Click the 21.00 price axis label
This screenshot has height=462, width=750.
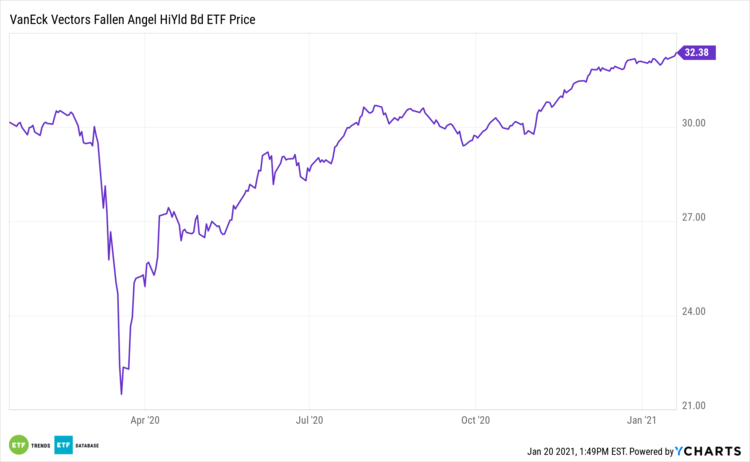pyautogui.click(x=694, y=406)
